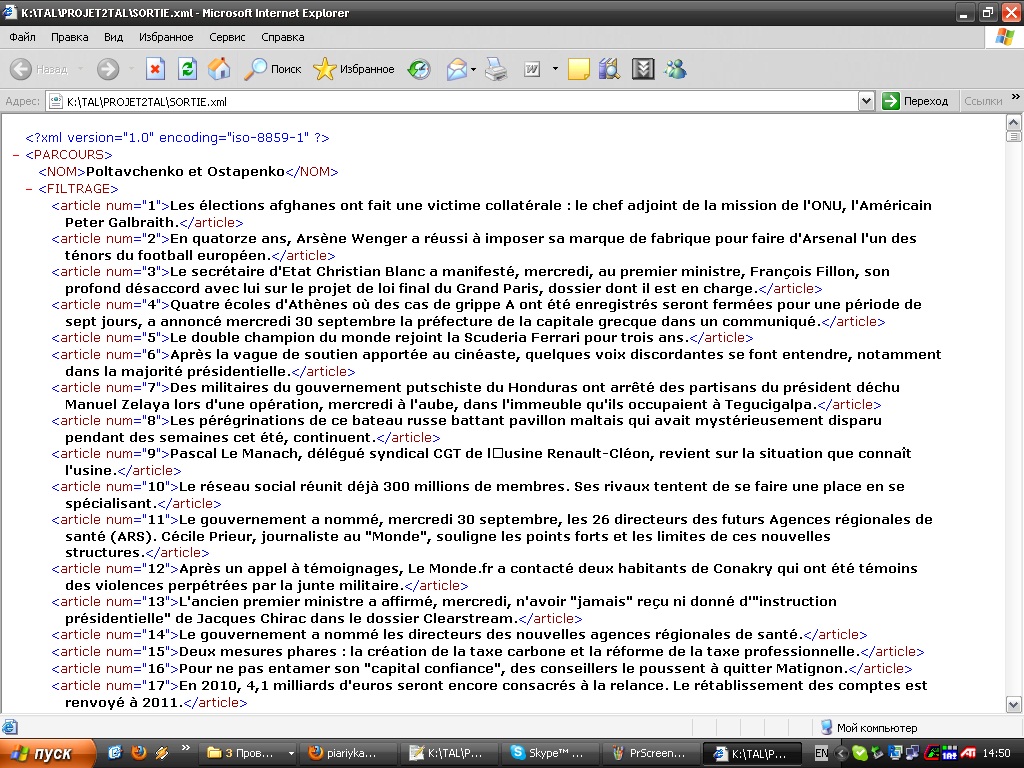
Task: Click the yellow note toolbar icon
Action: (x=579, y=69)
